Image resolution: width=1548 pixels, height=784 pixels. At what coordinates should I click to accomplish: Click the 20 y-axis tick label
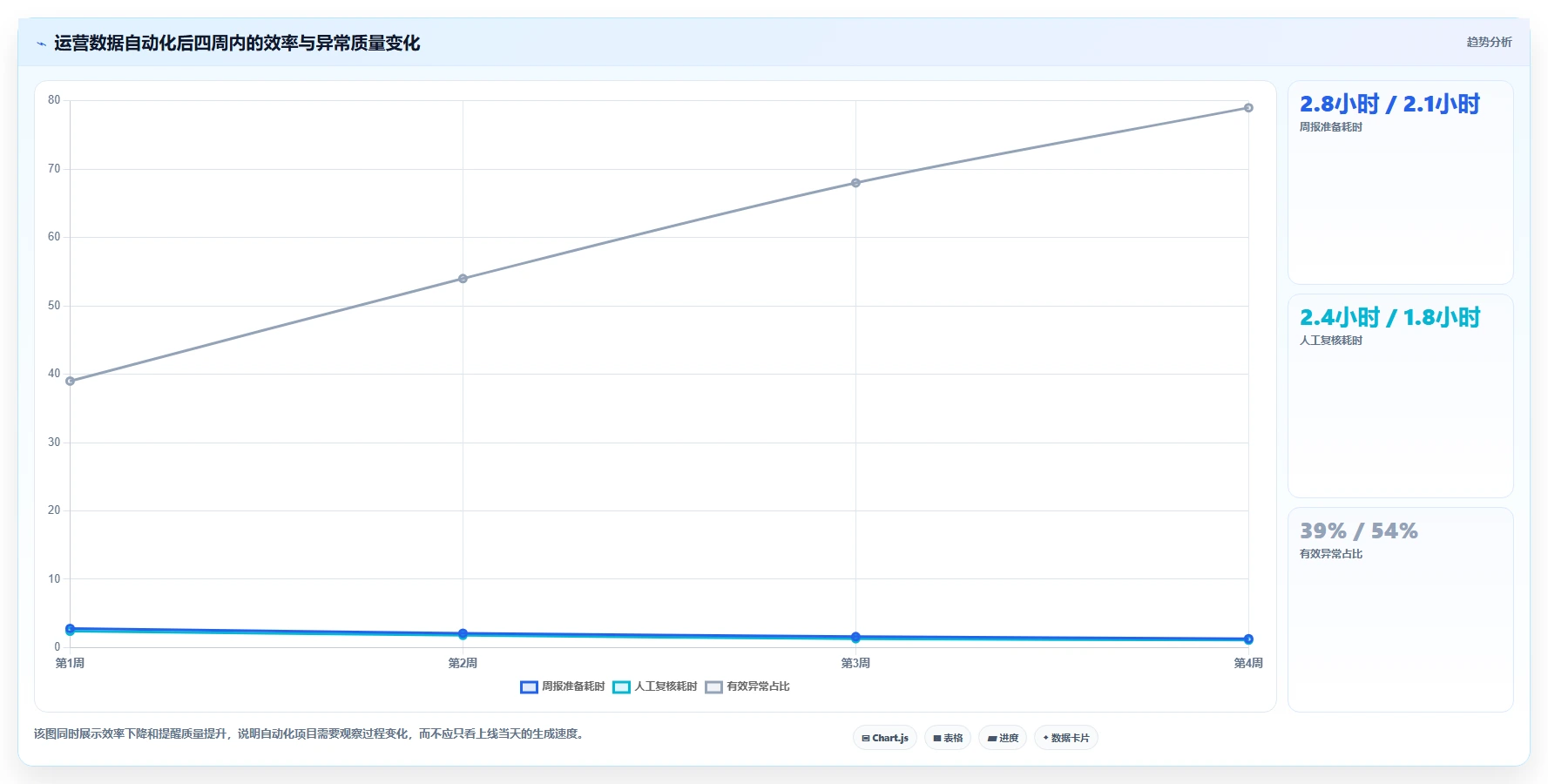(x=54, y=510)
